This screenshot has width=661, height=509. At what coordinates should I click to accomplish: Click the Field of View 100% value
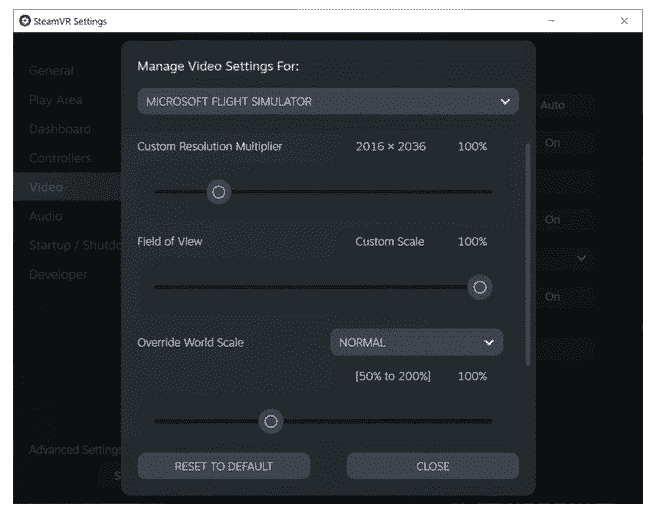pyautogui.click(x=473, y=242)
